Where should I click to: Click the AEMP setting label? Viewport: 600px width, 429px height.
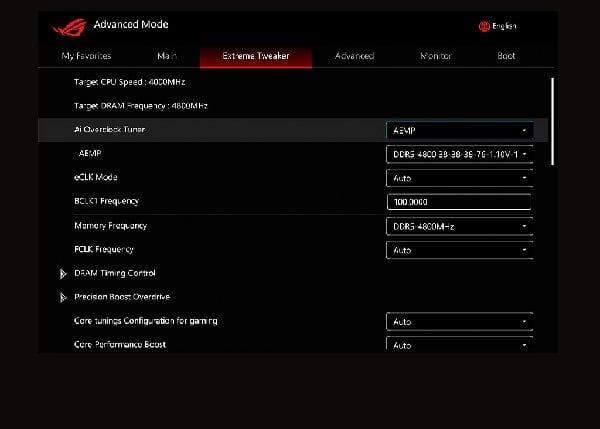point(90,153)
